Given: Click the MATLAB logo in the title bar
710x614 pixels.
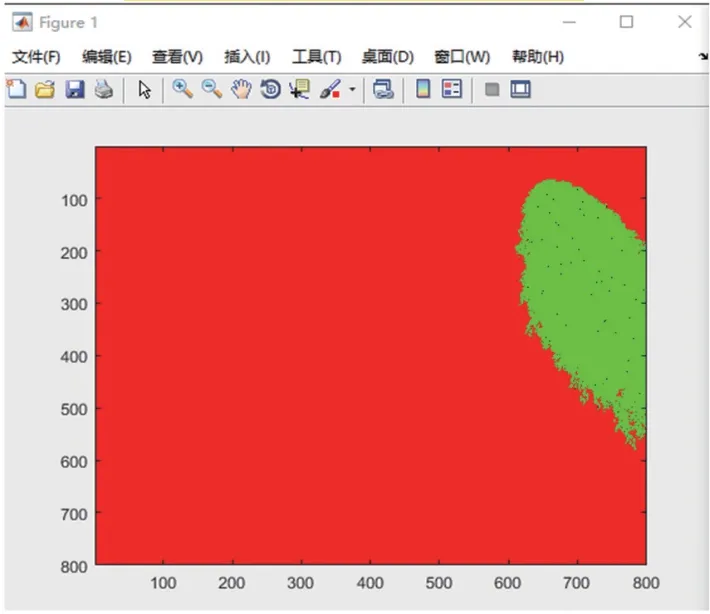Looking at the screenshot, I should [22, 22].
